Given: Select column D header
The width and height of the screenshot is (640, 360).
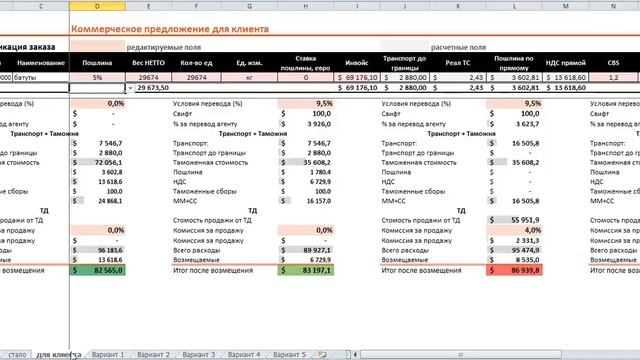Looking at the screenshot, I should pyautogui.click(x=97, y=6).
